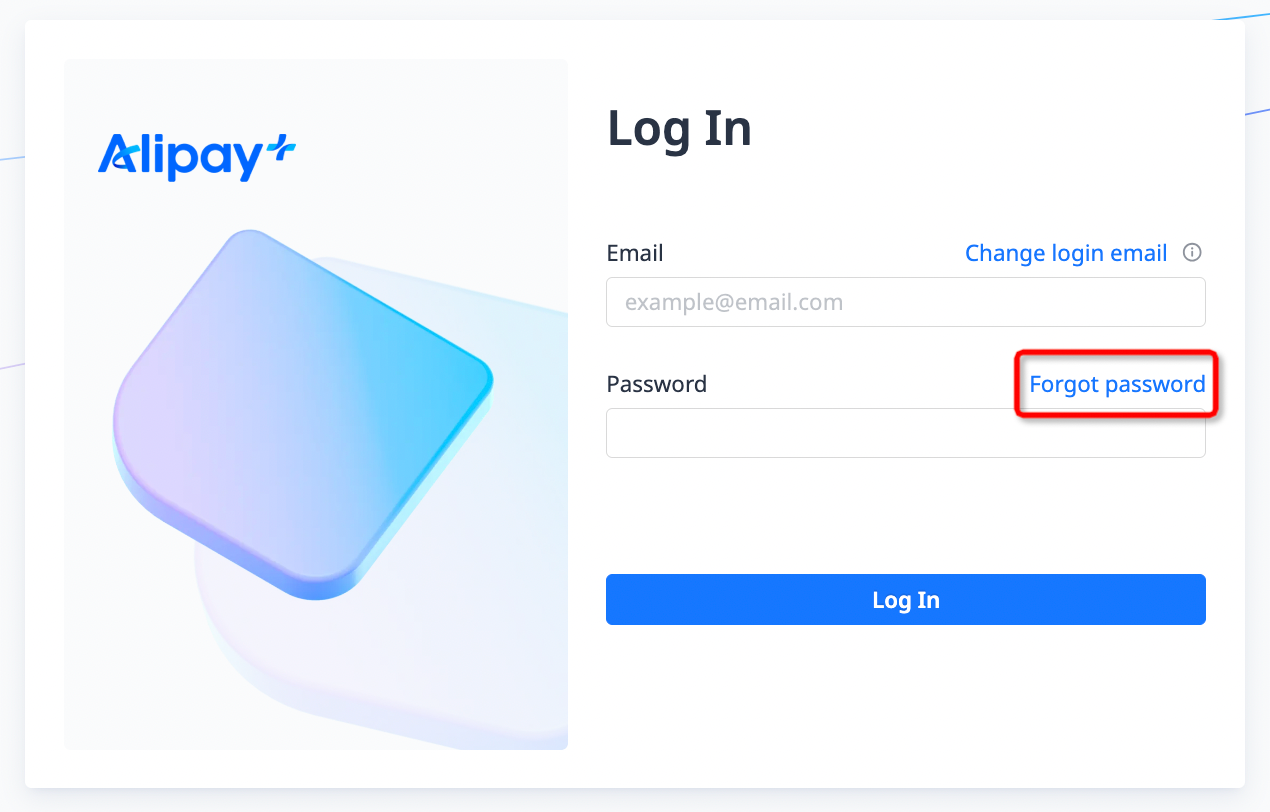The image size is (1270, 812).
Task: Click the plus symbol in the Alipay+ logo
Action: (281, 151)
